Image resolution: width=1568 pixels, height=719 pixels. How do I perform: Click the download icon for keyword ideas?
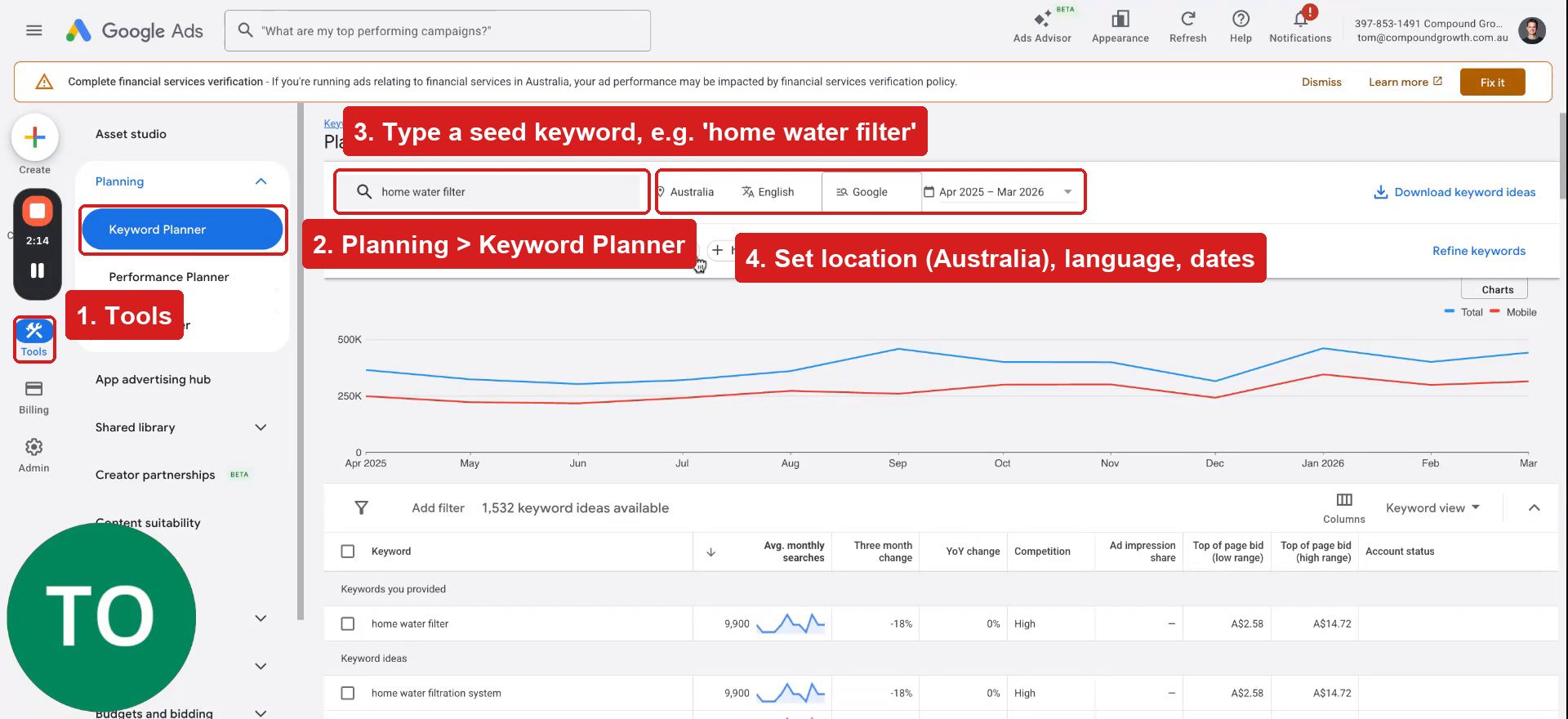(x=1380, y=192)
